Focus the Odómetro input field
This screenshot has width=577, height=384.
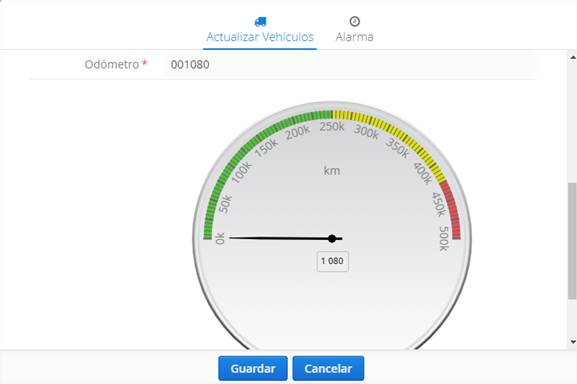tap(350, 65)
